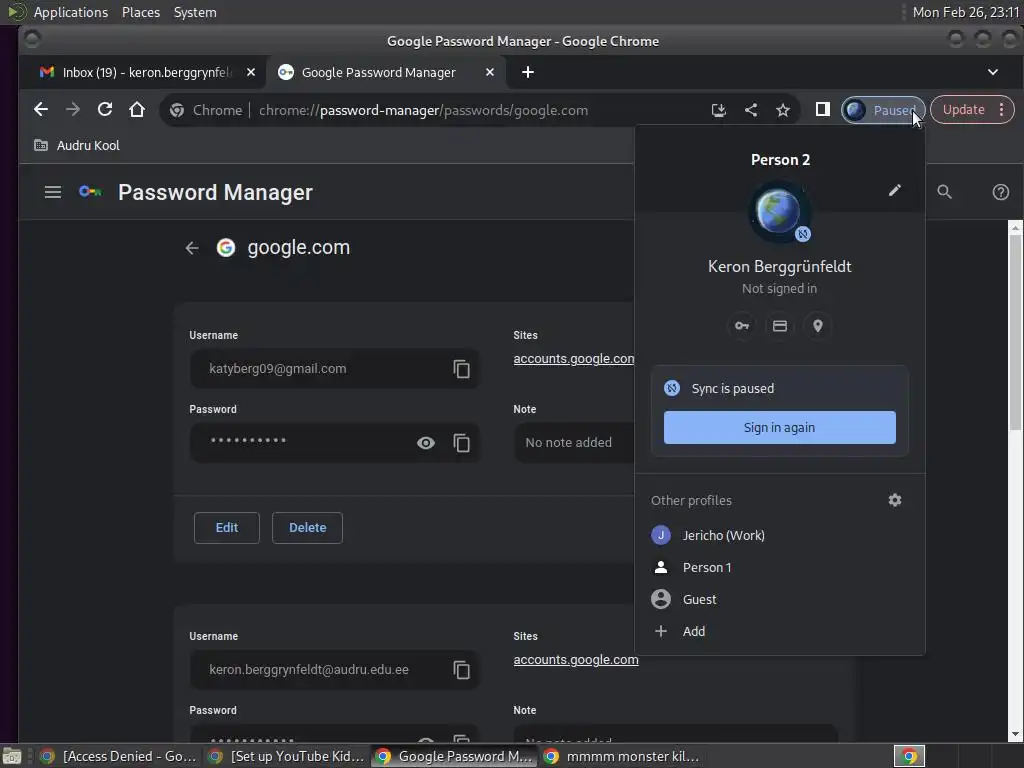1024x768 pixels.
Task: Copy the katyberg09@gmail.com username
Action: tap(462, 369)
